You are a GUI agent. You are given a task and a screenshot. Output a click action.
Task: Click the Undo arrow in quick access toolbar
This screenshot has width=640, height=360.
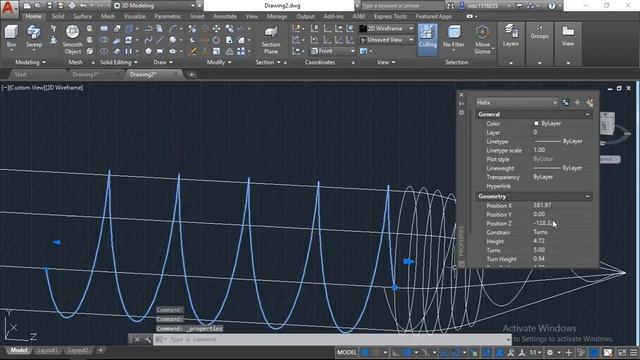(x=83, y=6)
